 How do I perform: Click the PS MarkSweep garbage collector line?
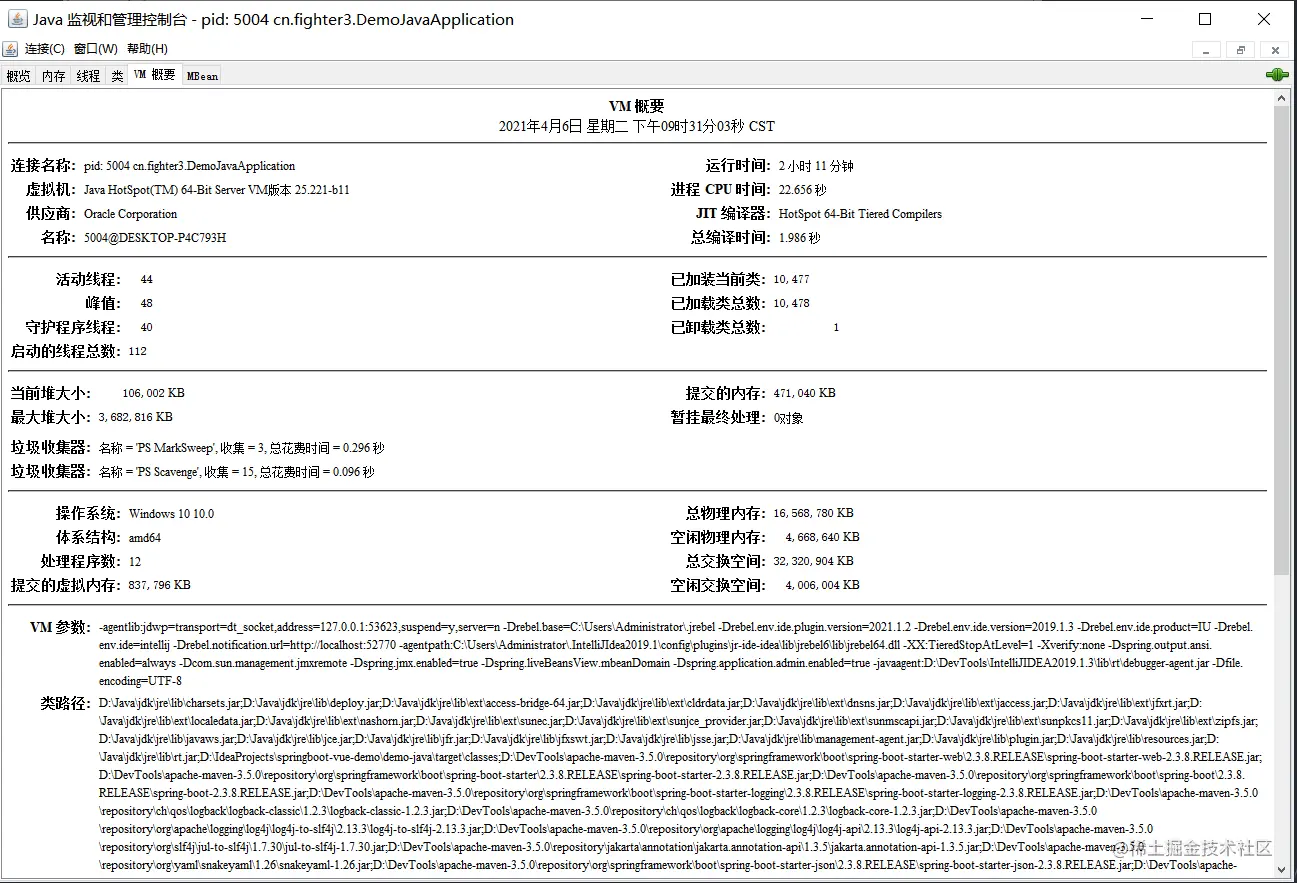coord(241,448)
